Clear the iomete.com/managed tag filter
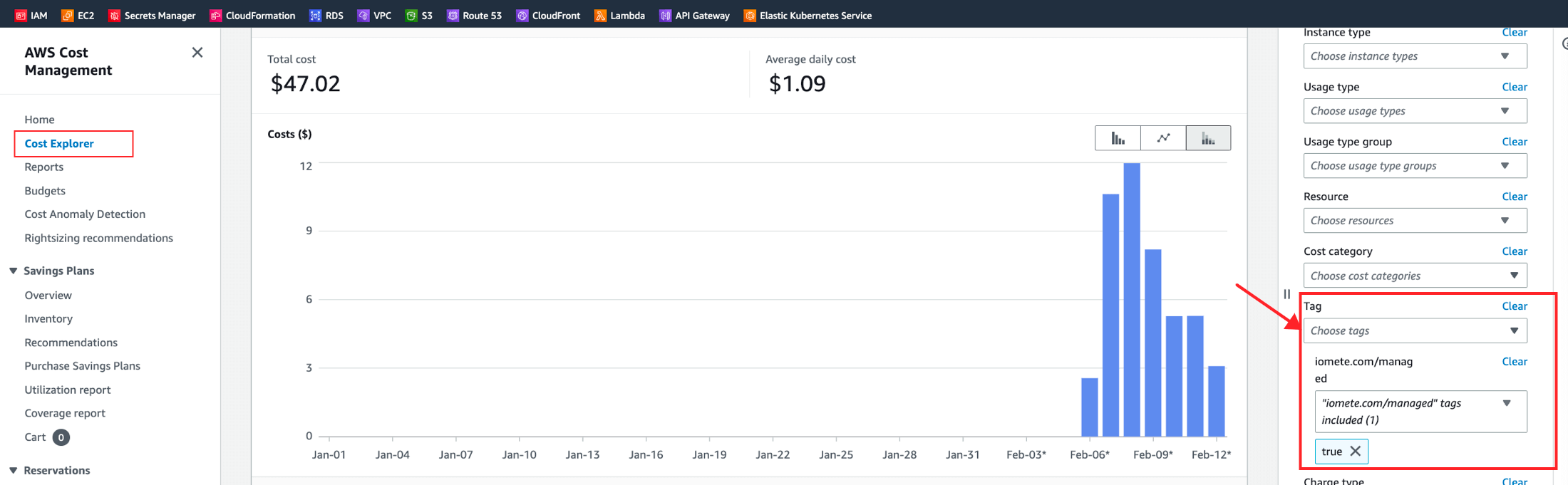The height and width of the screenshot is (485, 1568). point(1515,362)
